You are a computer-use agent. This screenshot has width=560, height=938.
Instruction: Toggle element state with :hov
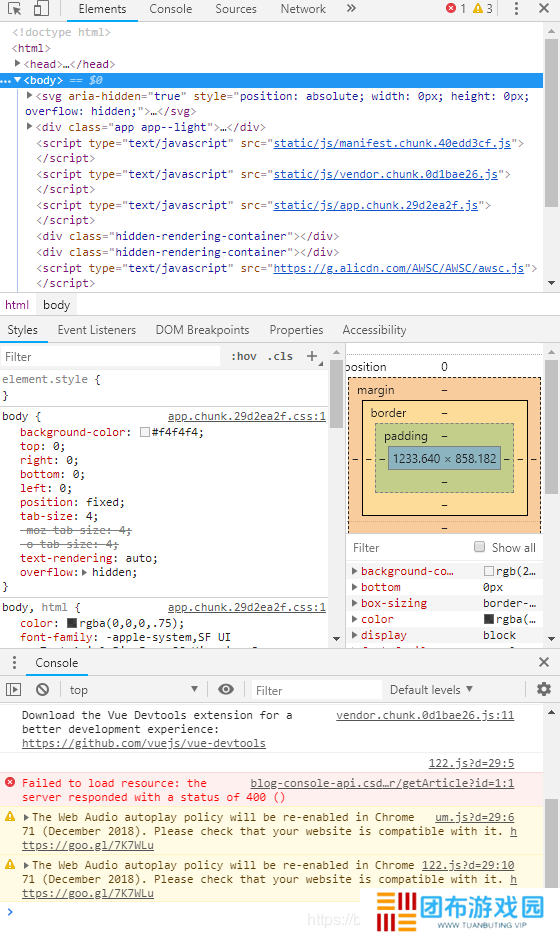[244, 357]
